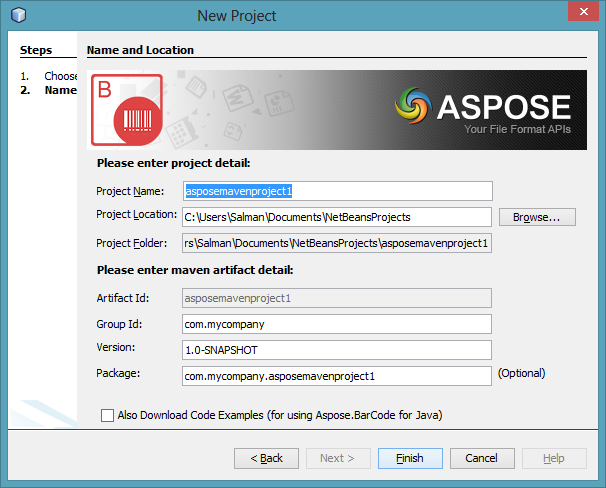Viewport: 606px width, 488px height.
Task: Click 'Please enter maven artifact detail:' label
Action: (x=195, y=270)
